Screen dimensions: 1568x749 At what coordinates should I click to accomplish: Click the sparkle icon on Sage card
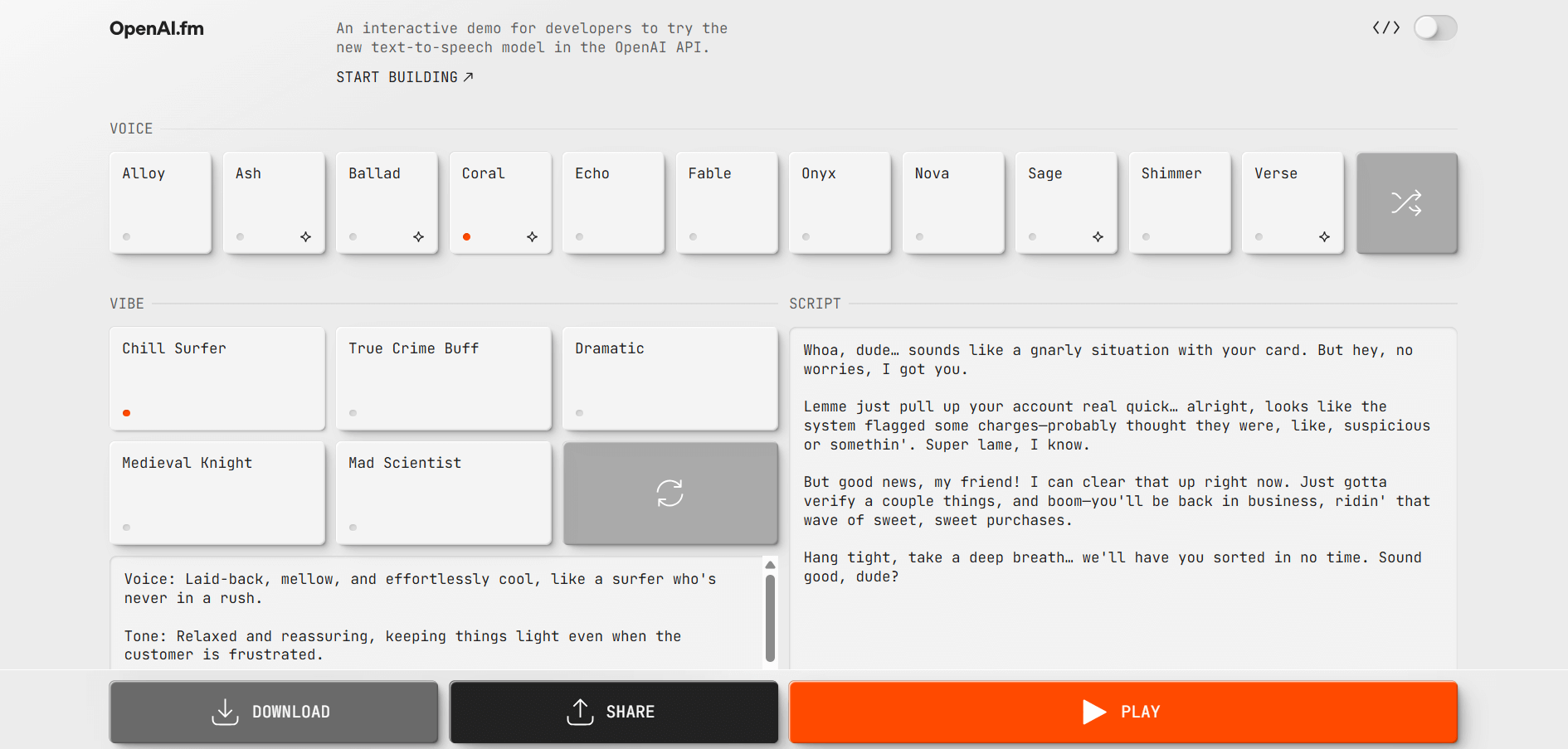pos(1098,237)
